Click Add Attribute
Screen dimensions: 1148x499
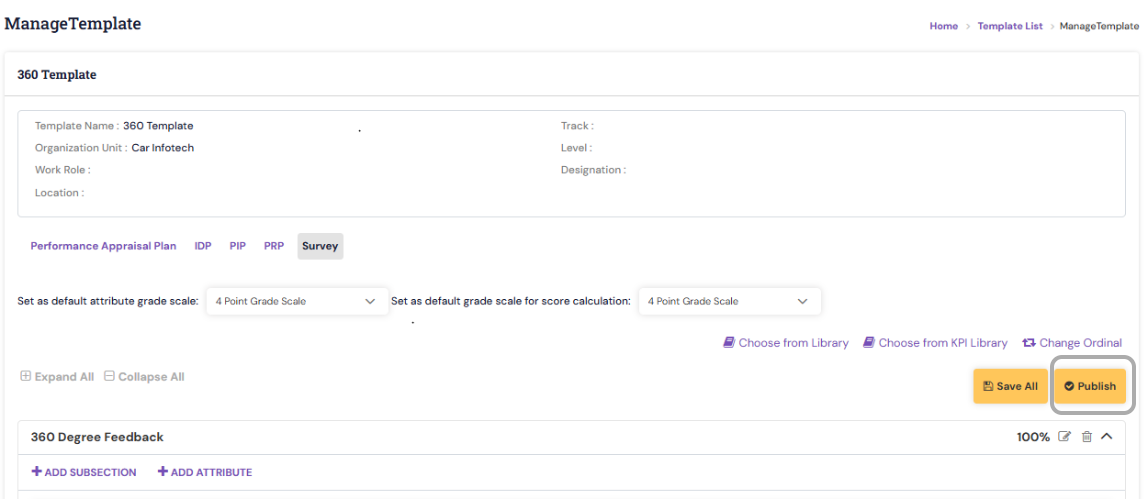[x=205, y=473]
